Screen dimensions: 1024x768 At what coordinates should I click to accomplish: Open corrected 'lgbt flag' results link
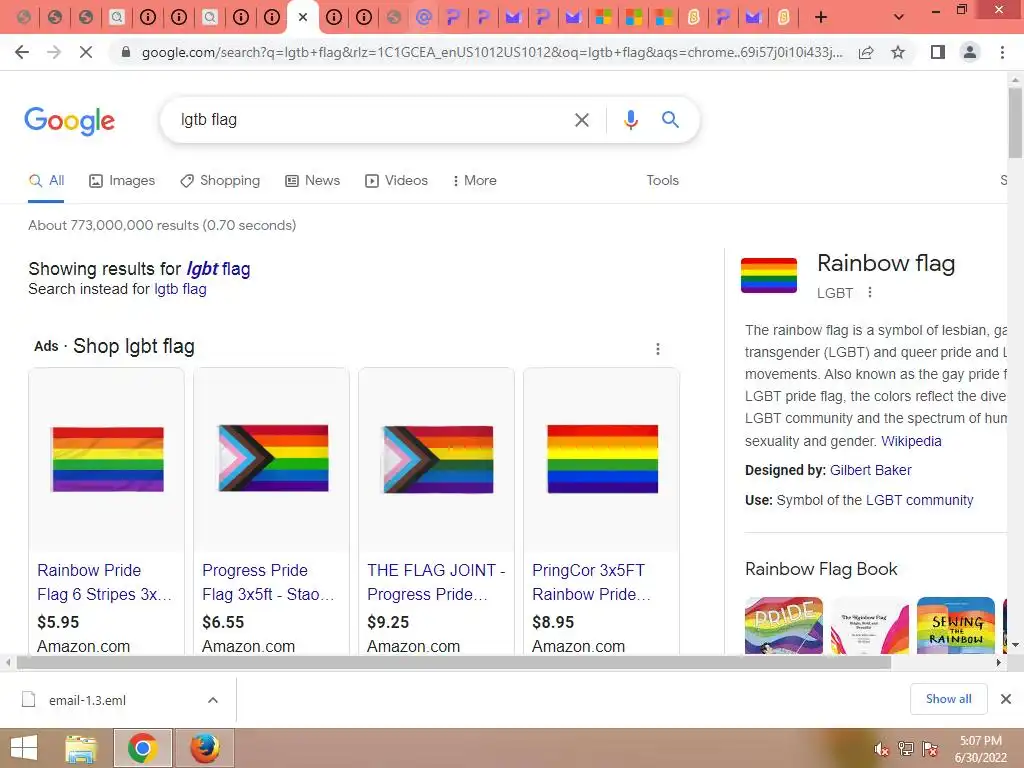pyautogui.click(x=218, y=269)
